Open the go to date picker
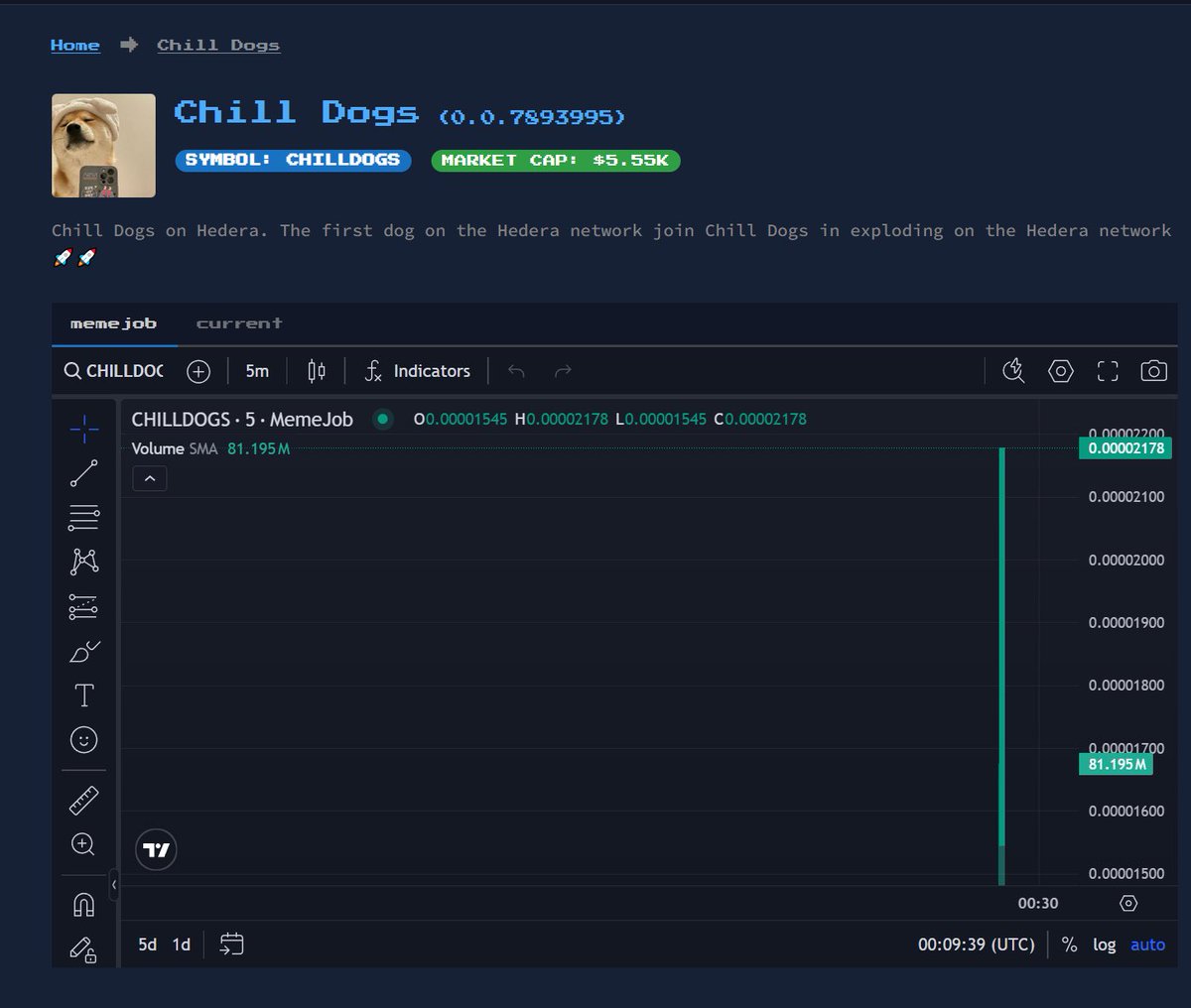This screenshot has width=1191, height=1008. click(x=231, y=945)
